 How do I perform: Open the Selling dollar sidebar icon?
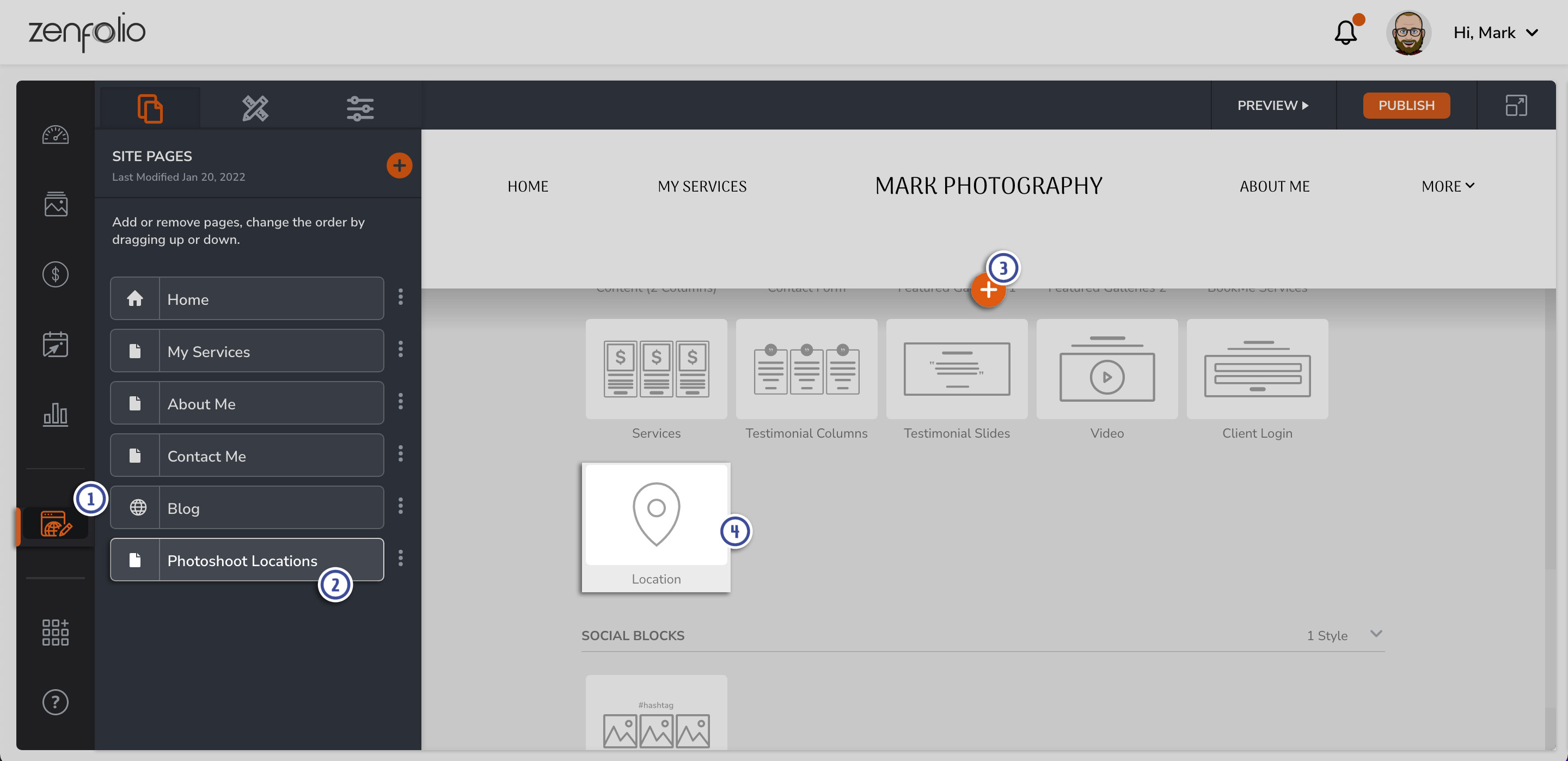pyautogui.click(x=56, y=274)
